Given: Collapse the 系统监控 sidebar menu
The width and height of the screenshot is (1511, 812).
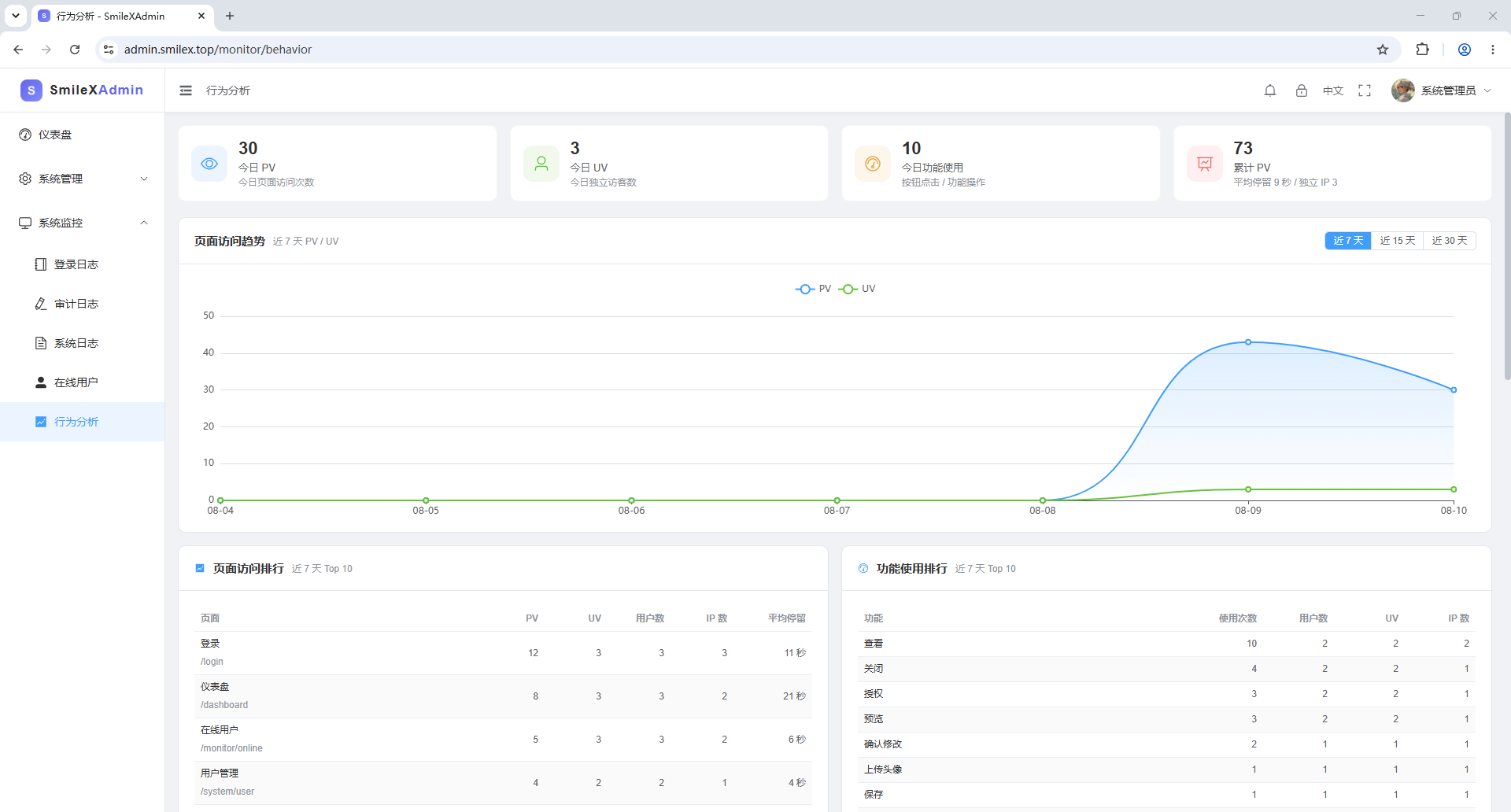Looking at the screenshot, I should tap(83, 223).
